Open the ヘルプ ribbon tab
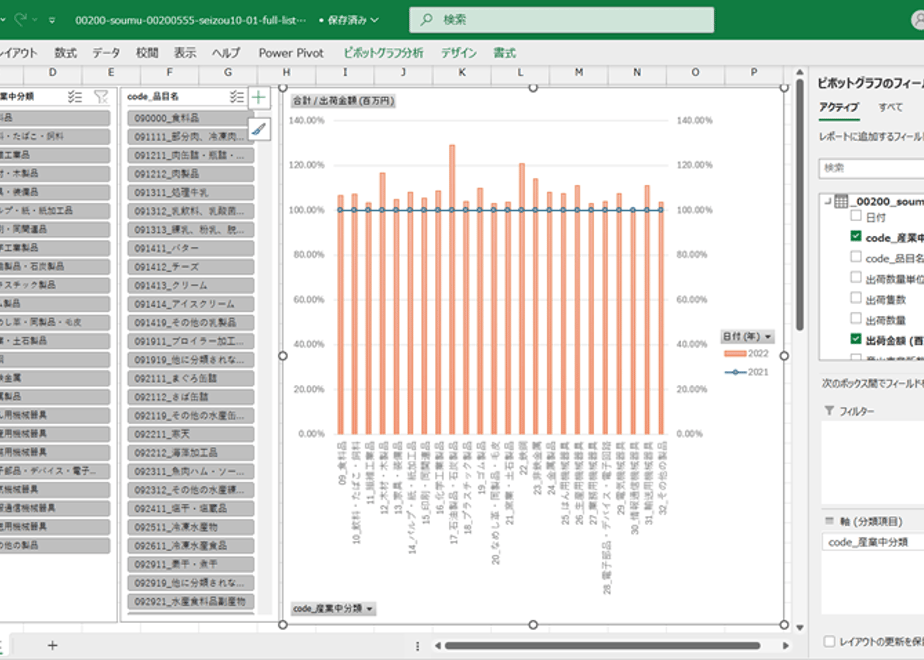 coord(226,53)
